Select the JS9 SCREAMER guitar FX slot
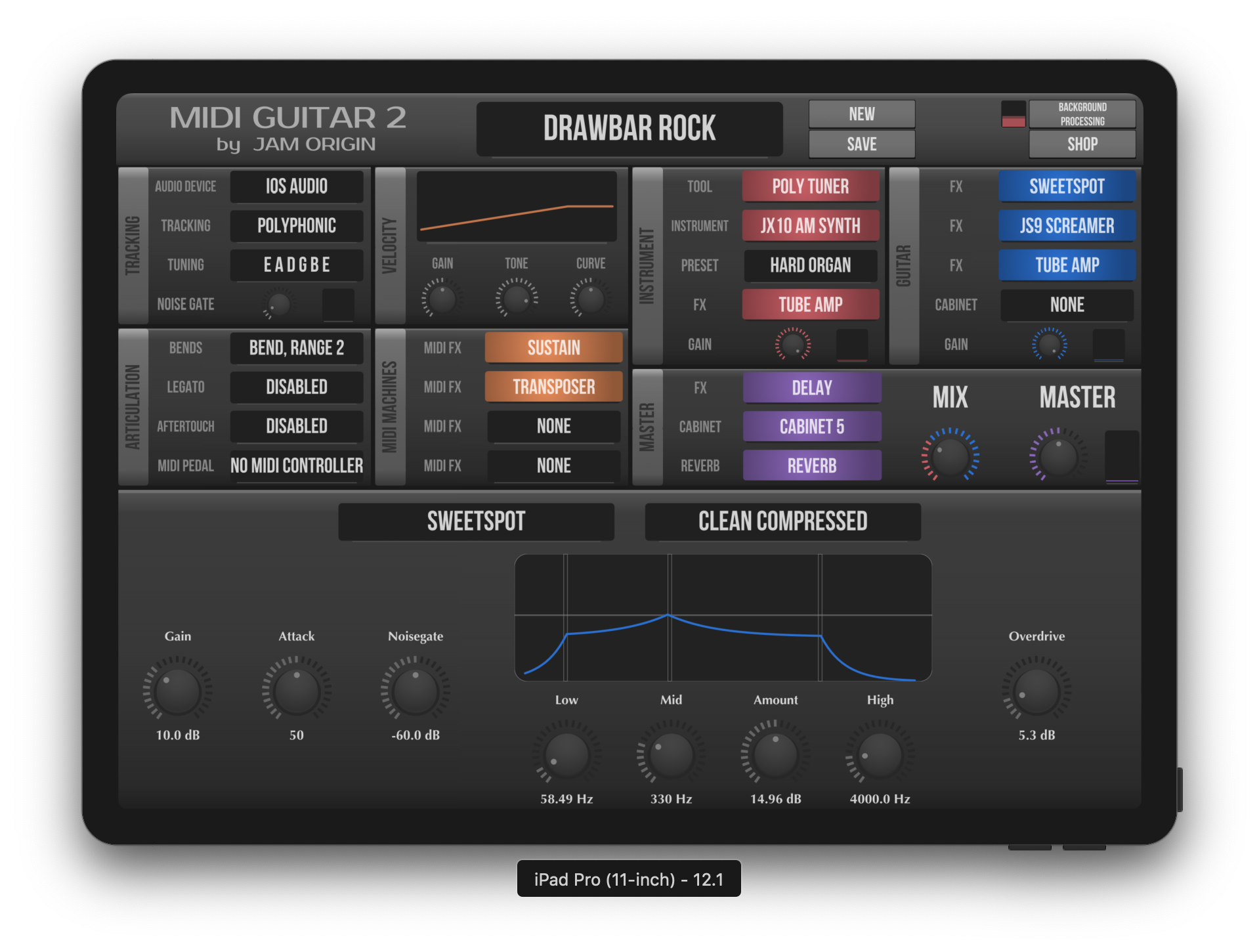This screenshot has height=952, width=1259. click(x=1067, y=226)
